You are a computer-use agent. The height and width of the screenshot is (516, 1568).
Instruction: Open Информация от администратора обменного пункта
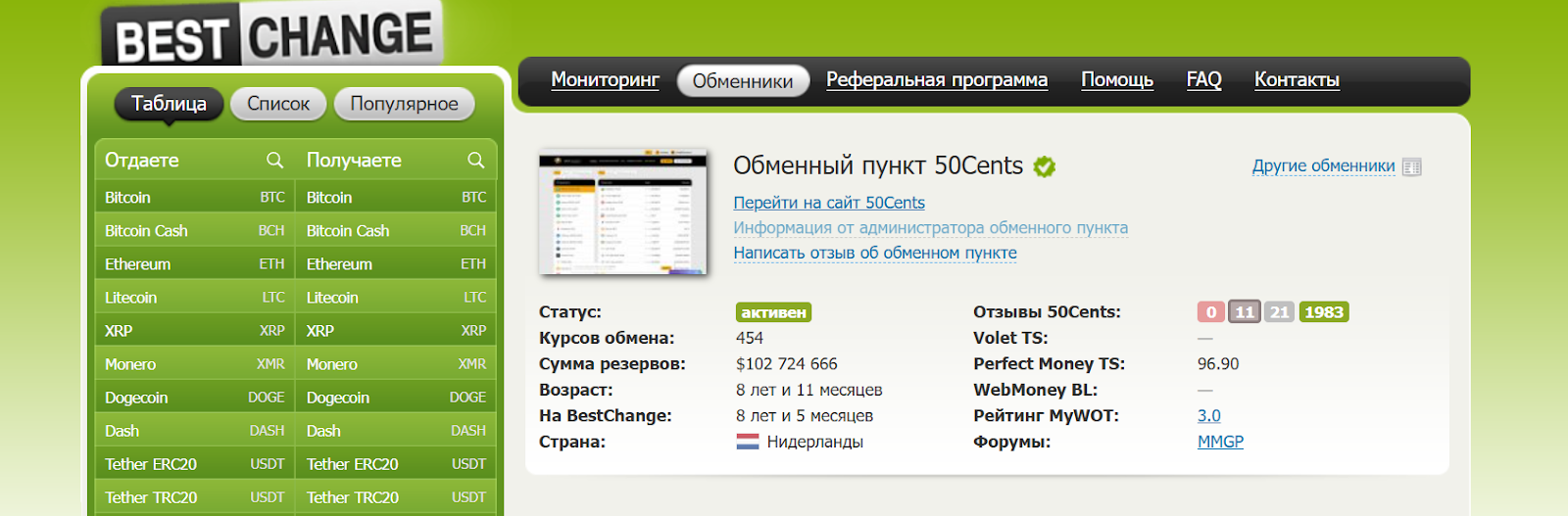click(931, 228)
